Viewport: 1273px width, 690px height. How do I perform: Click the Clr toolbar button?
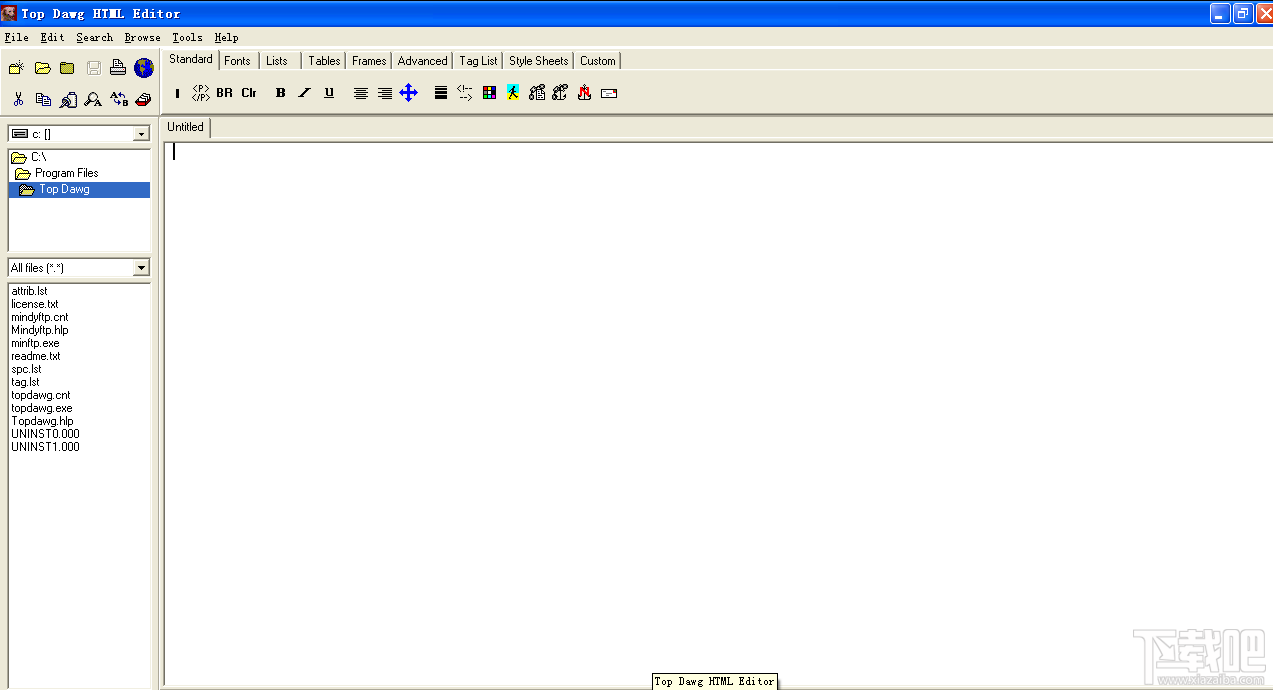pos(249,93)
